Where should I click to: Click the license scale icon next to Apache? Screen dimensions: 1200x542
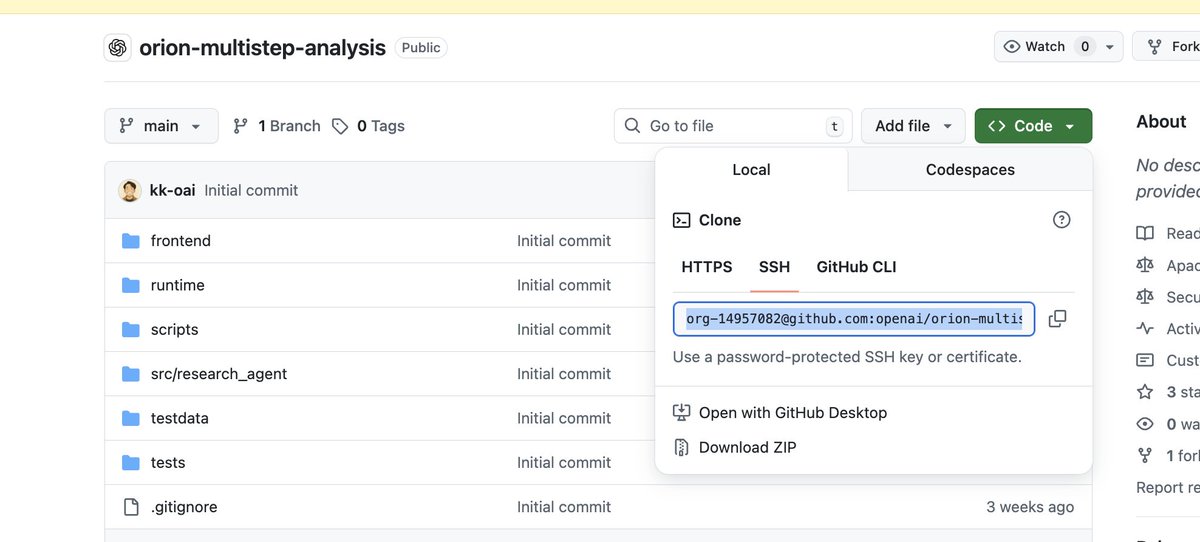coord(1145,265)
